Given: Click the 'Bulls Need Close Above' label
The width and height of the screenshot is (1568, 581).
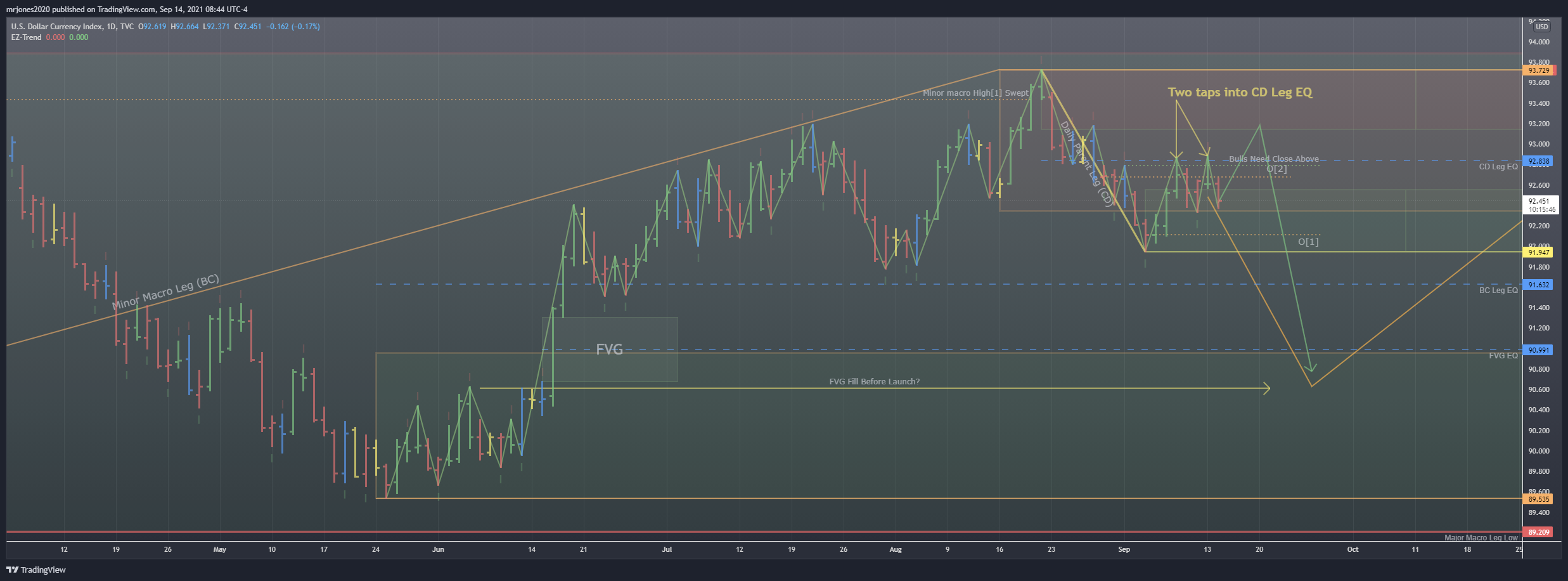Looking at the screenshot, I should click(x=1274, y=159).
